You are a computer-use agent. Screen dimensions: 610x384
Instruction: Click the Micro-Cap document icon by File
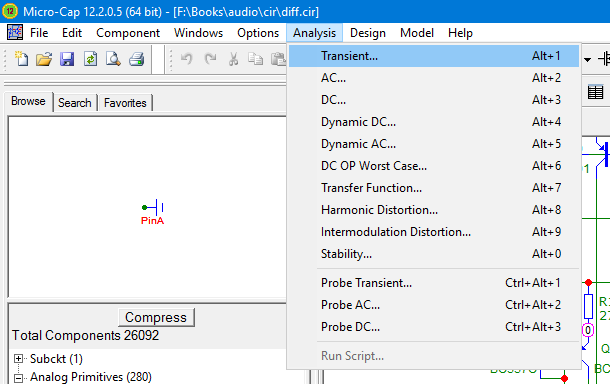15,32
